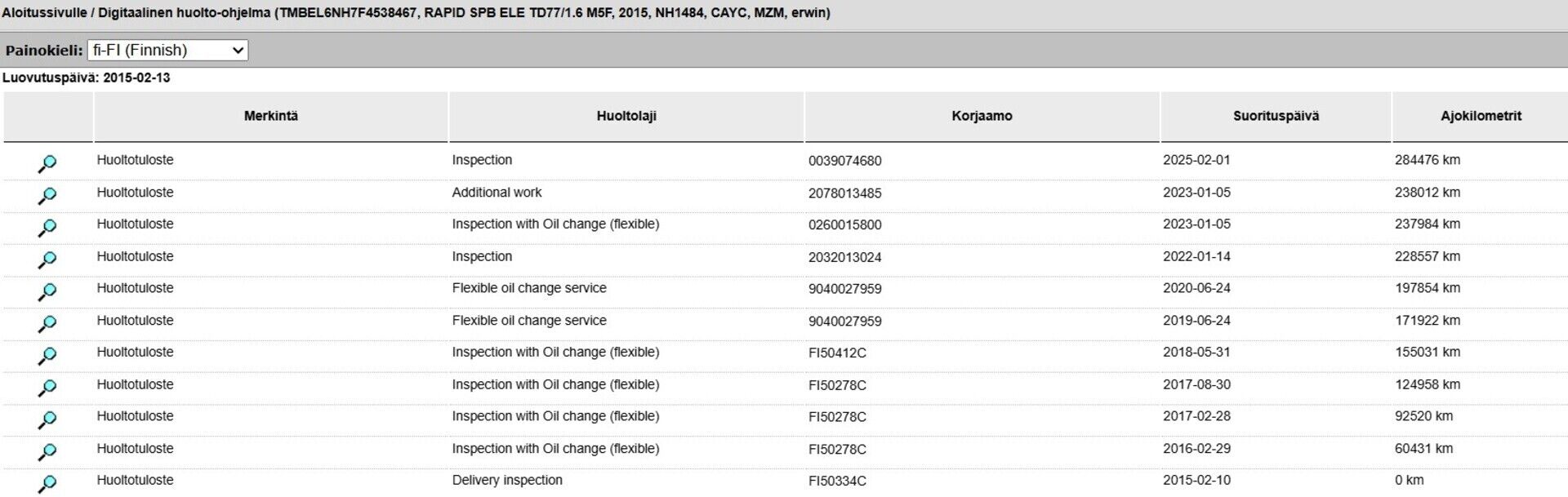Sort by Suorituspäivä column header
This screenshot has width=1568, height=497.
pyautogui.click(x=1276, y=117)
